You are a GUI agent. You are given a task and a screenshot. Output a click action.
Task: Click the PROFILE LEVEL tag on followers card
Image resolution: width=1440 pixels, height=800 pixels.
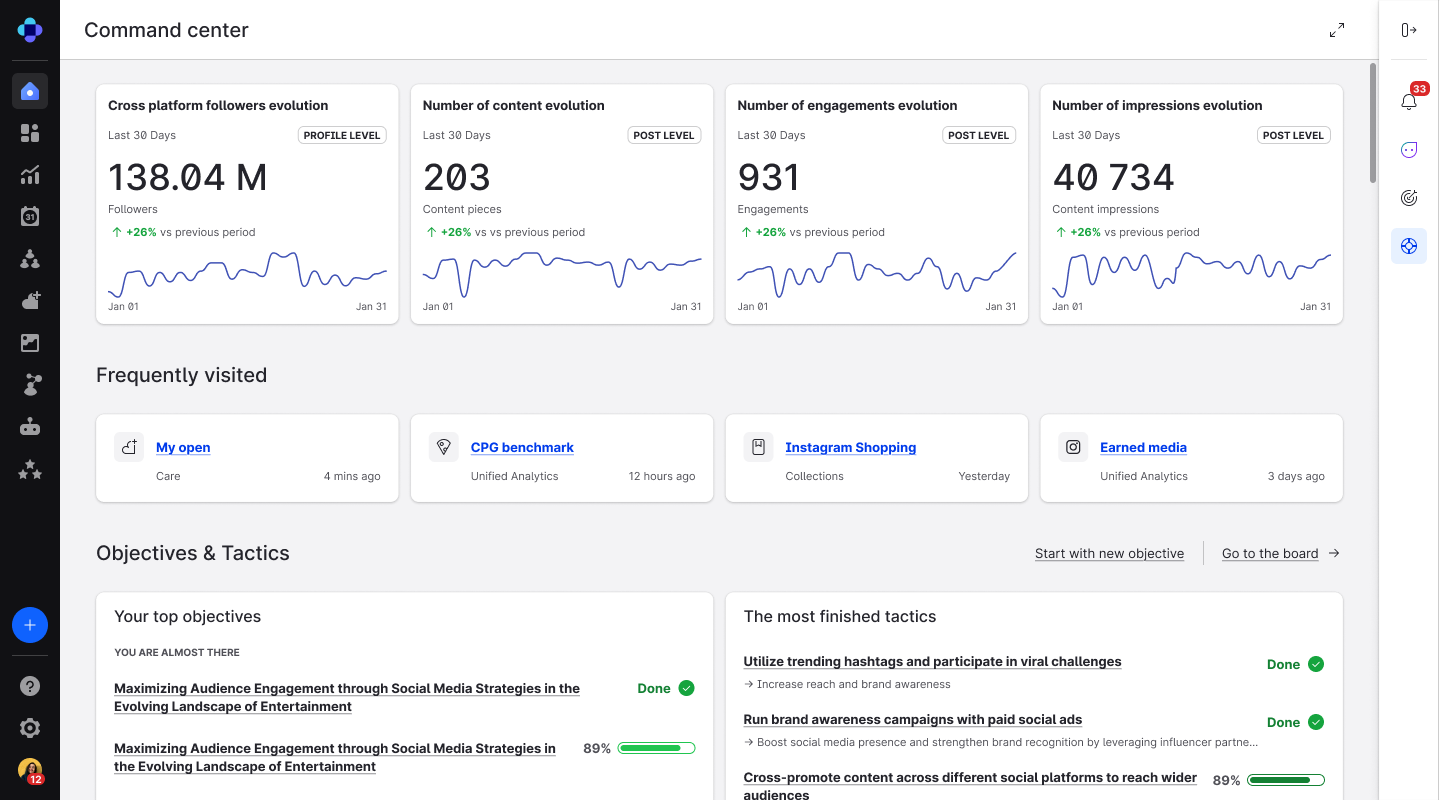click(x=342, y=135)
